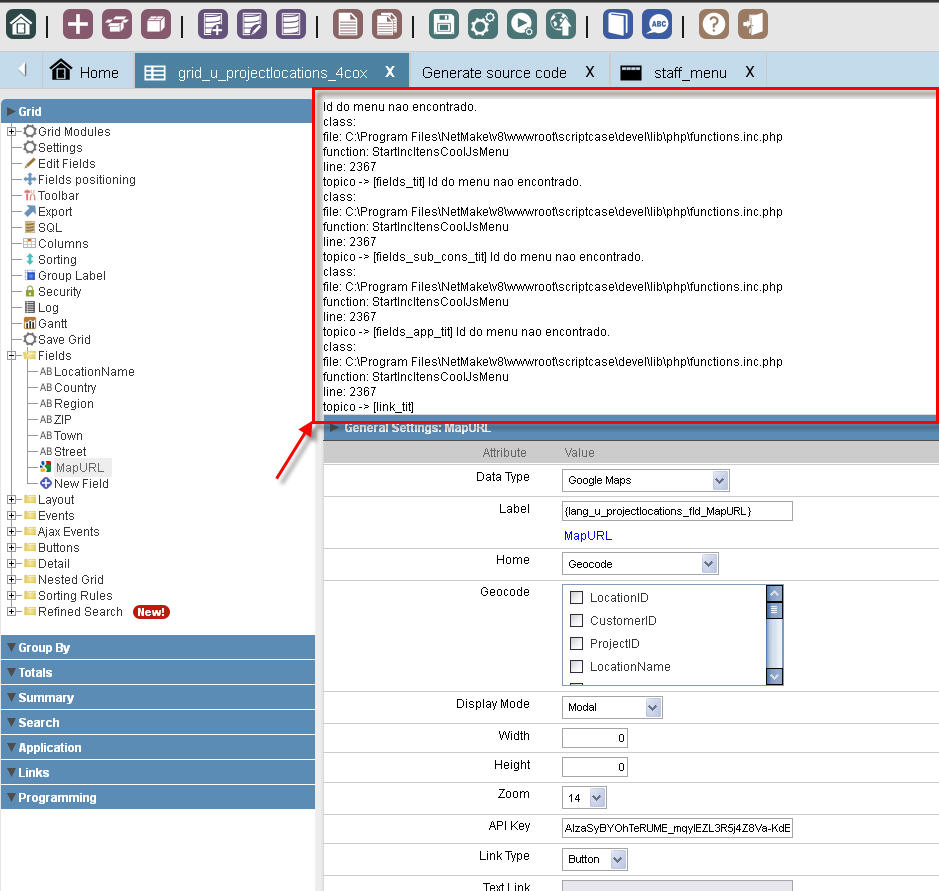Open the Zoom level dropdown
The width and height of the screenshot is (939, 891).
click(x=584, y=798)
